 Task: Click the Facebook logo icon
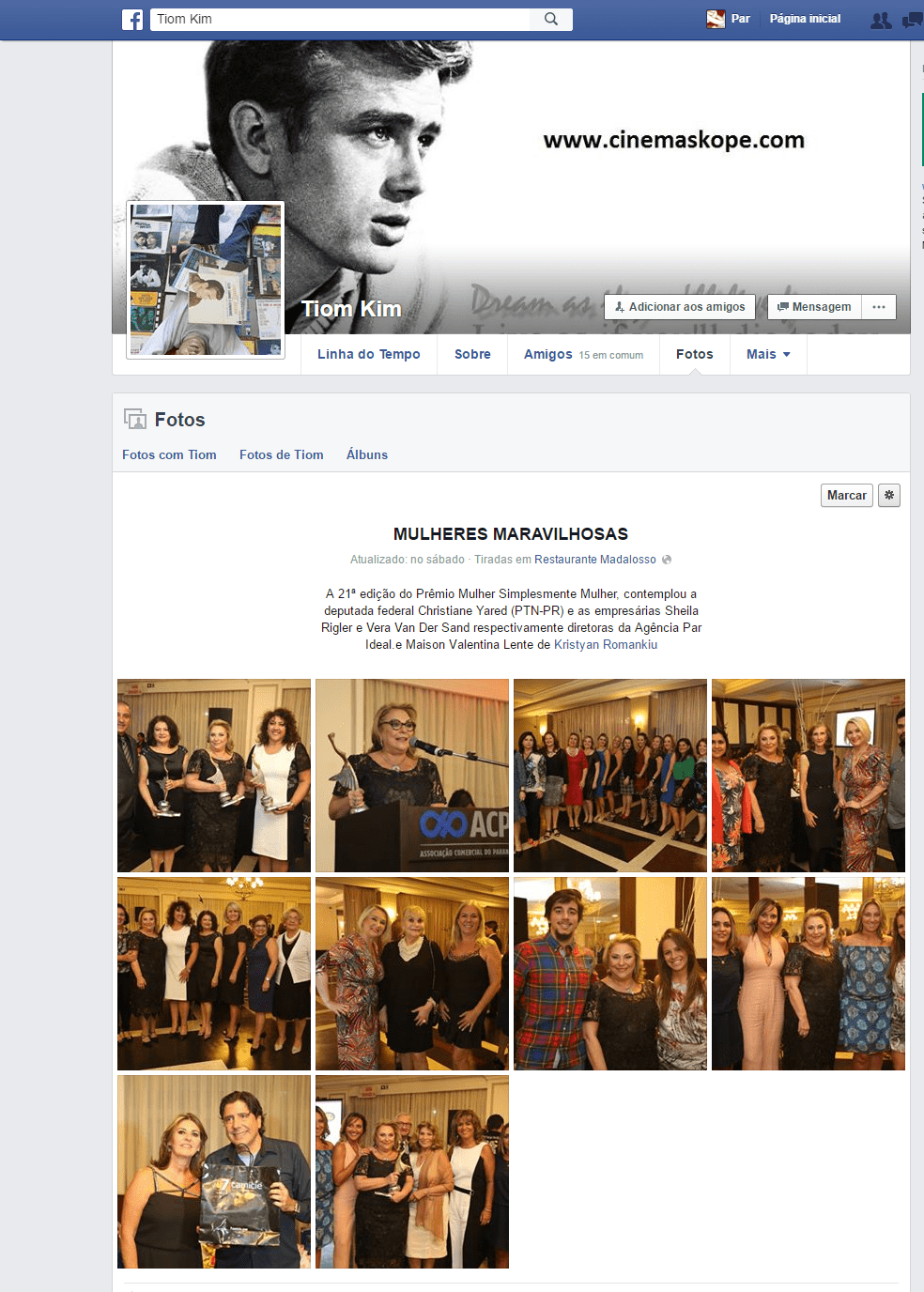(x=132, y=20)
